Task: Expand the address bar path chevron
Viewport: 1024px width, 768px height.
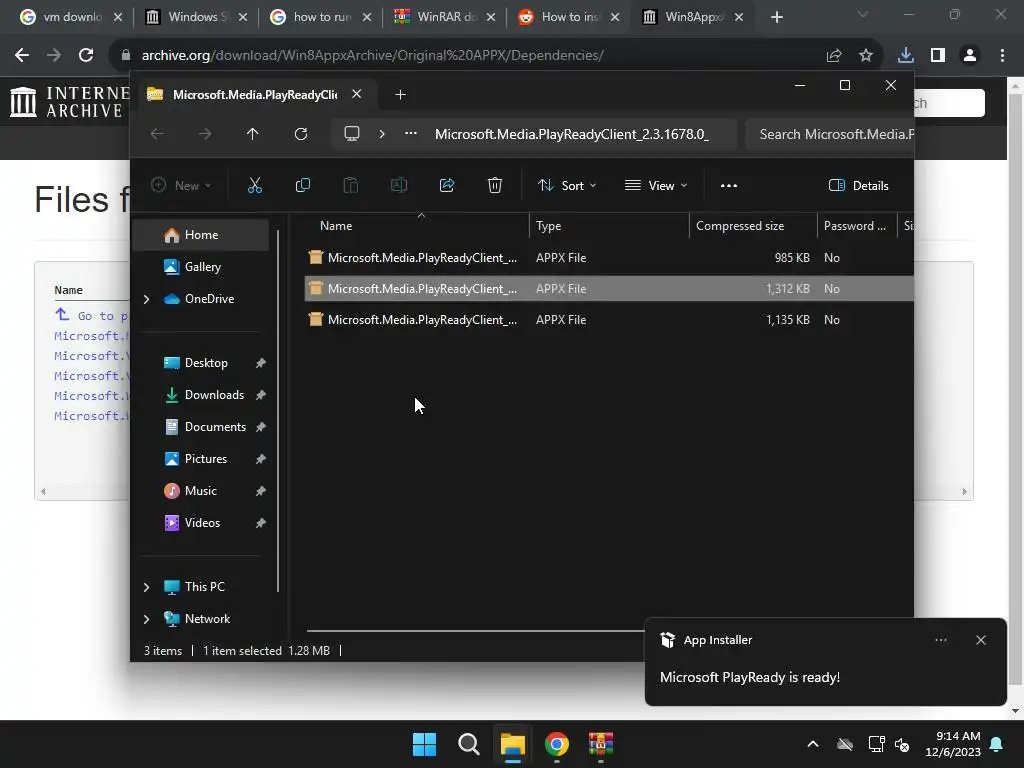Action: coord(382,134)
